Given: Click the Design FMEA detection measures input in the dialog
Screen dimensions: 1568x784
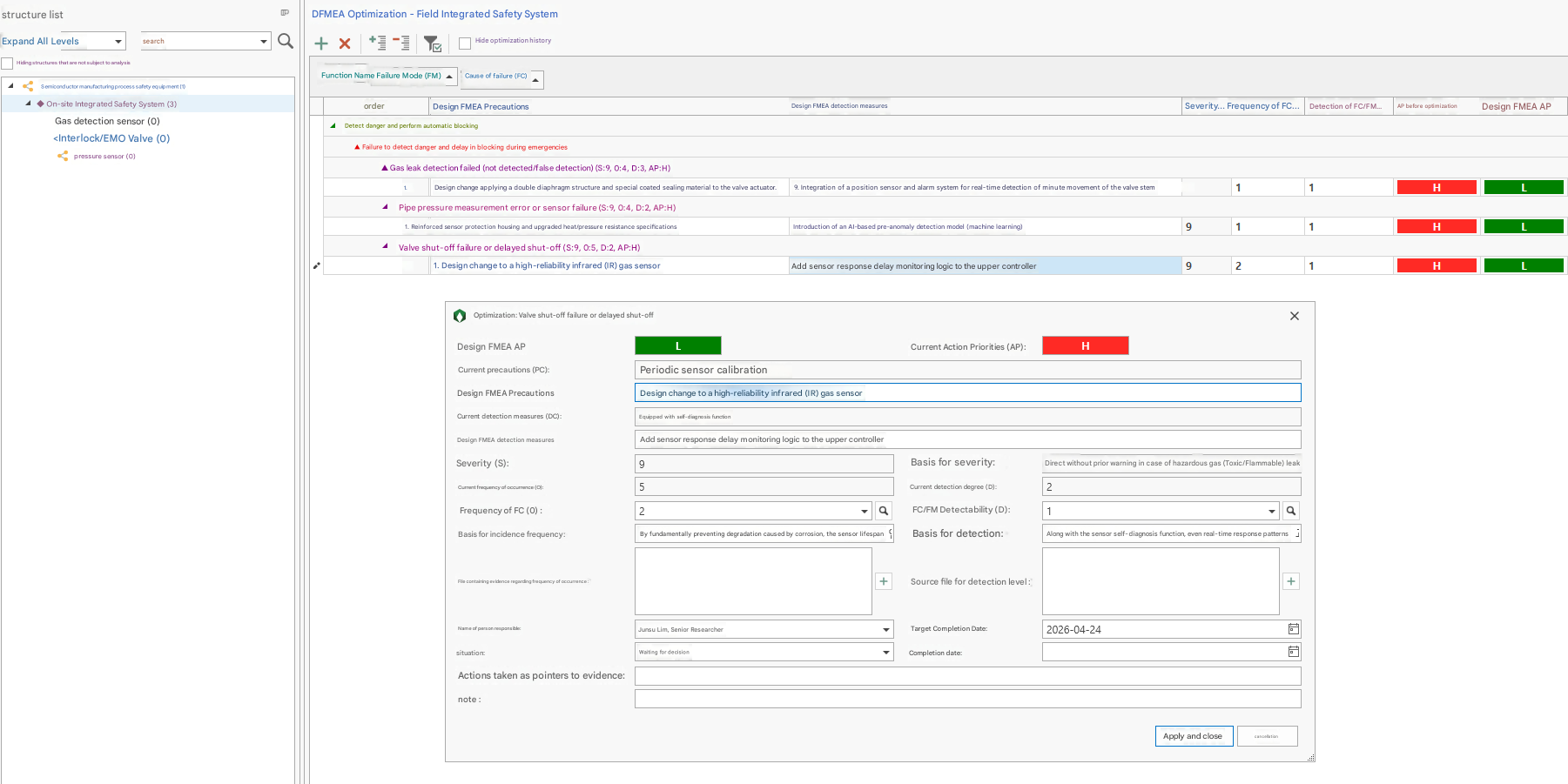Looking at the screenshot, I should (x=968, y=439).
